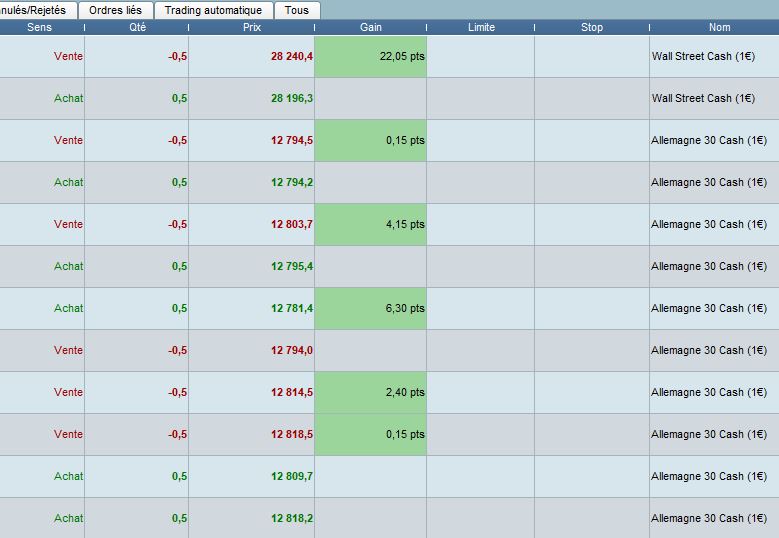Click the Stop column header
This screenshot has width=779, height=538.
point(592,27)
